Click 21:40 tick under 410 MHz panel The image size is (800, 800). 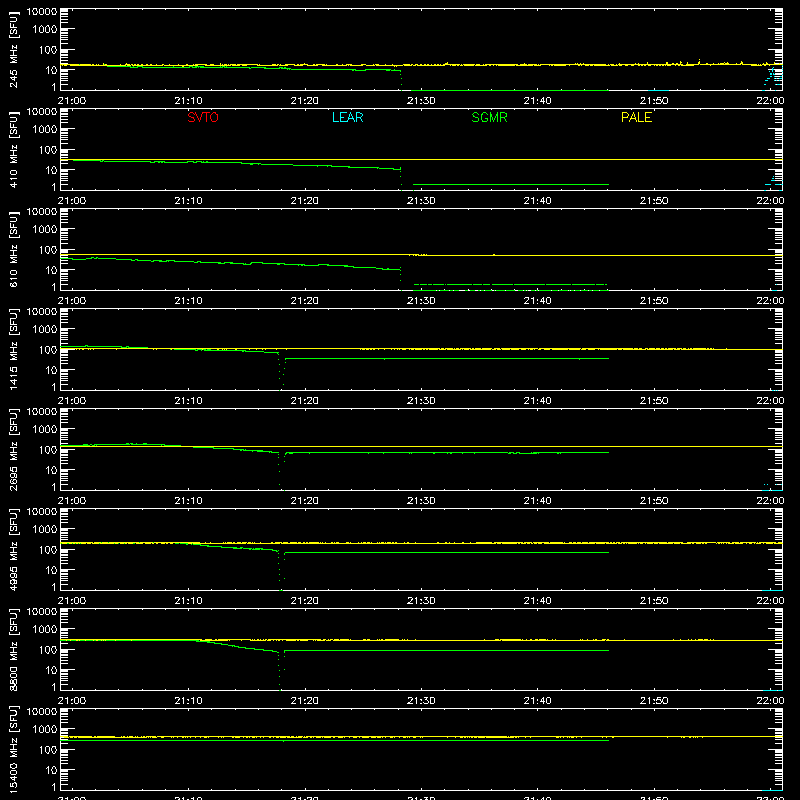(x=537, y=201)
